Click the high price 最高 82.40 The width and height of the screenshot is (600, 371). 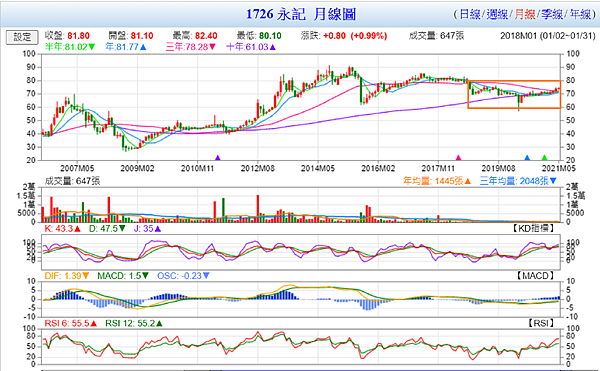point(195,36)
